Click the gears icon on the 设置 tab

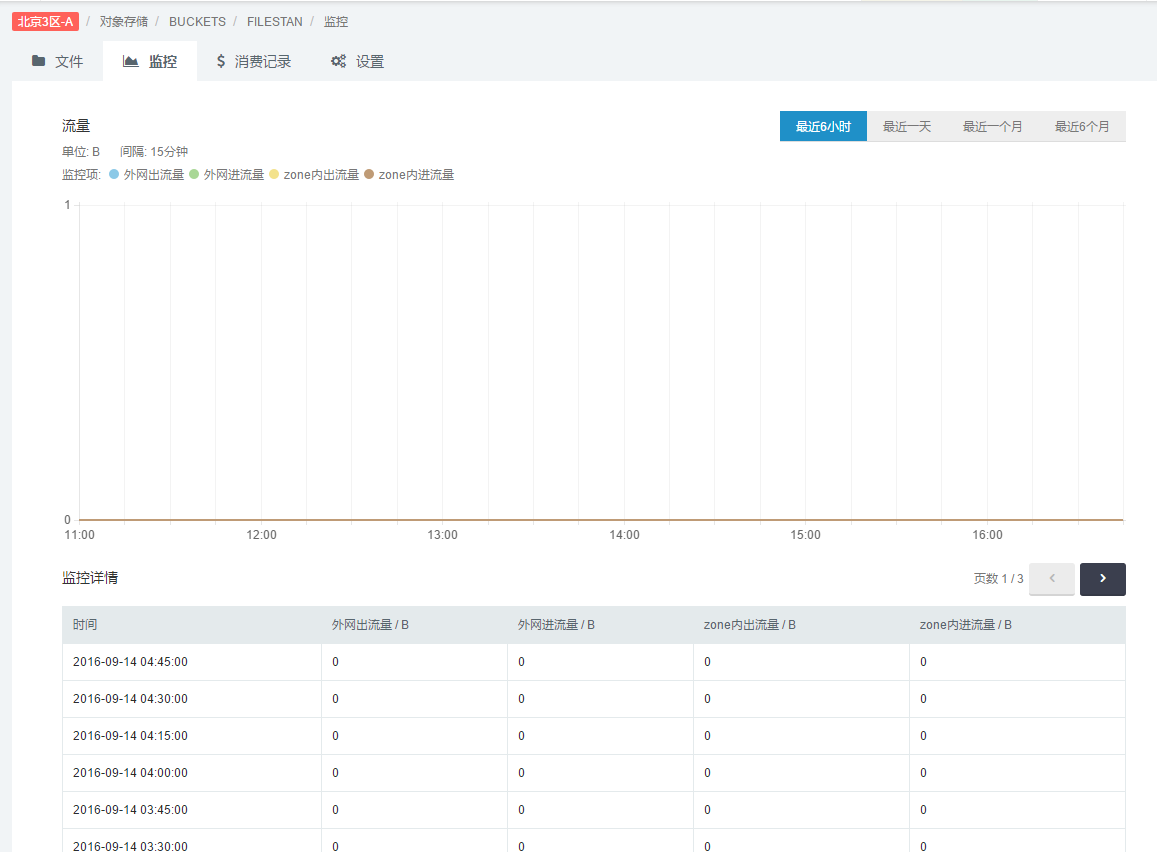click(x=338, y=61)
